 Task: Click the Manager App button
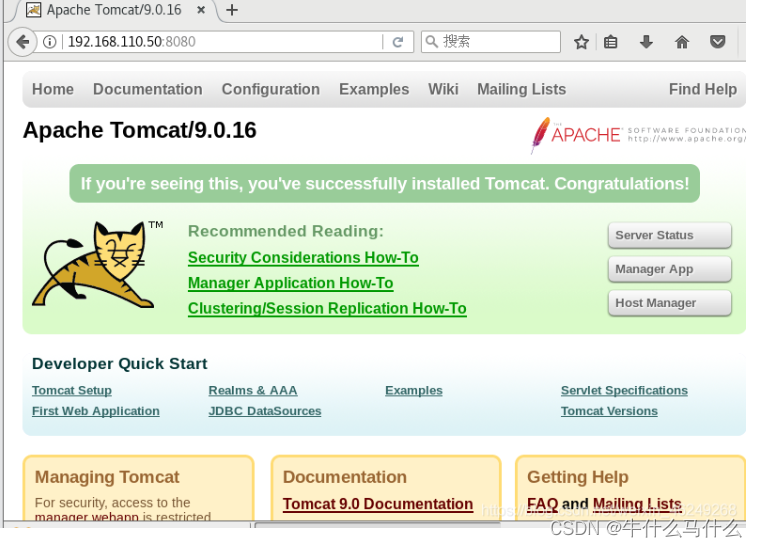click(670, 269)
